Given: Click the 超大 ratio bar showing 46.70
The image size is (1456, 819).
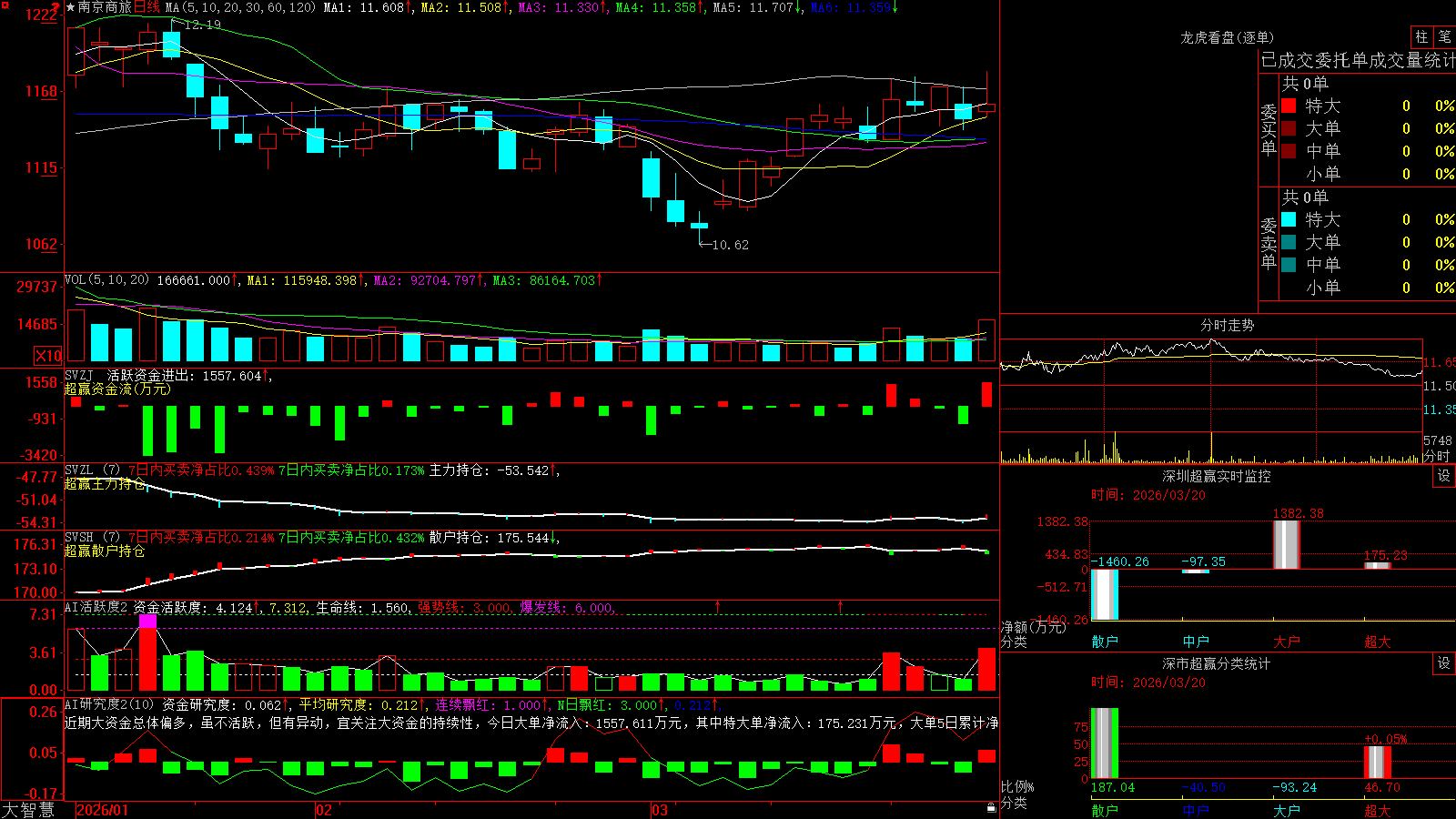Looking at the screenshot, I should (x=1377, y=763).
